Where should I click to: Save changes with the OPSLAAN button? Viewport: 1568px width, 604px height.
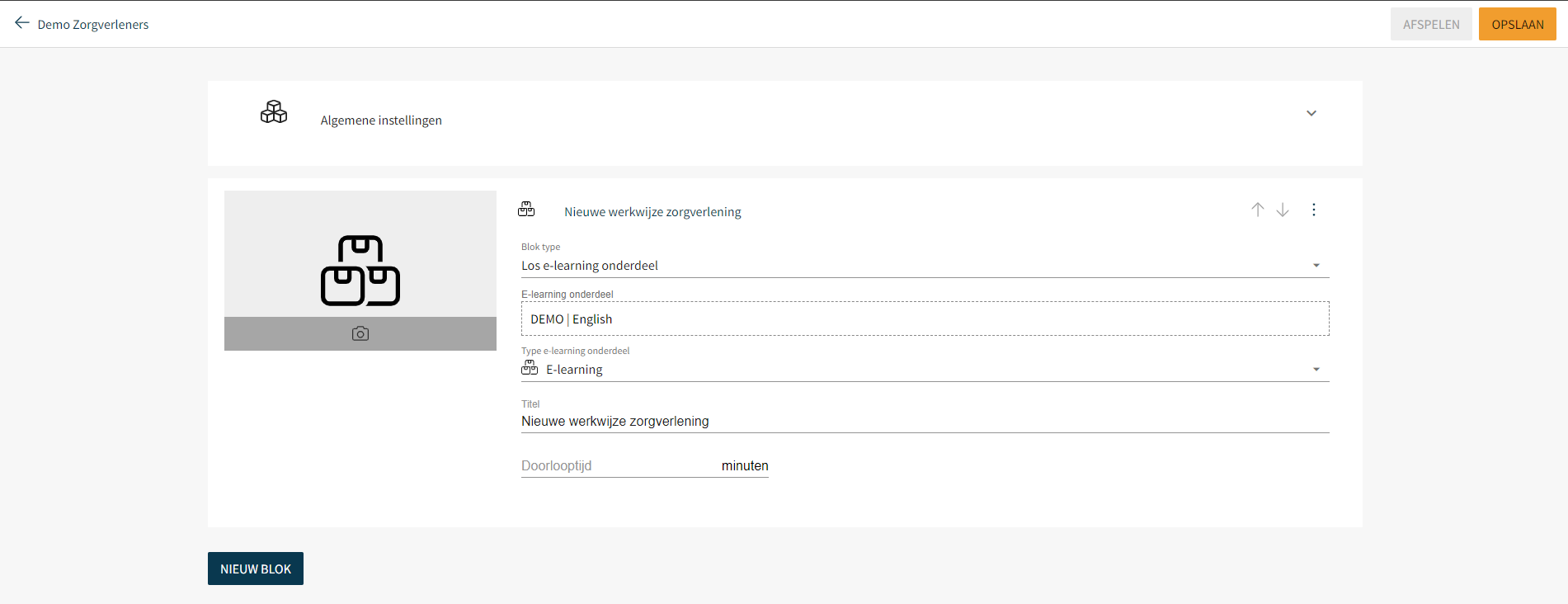pos(1517,24)
